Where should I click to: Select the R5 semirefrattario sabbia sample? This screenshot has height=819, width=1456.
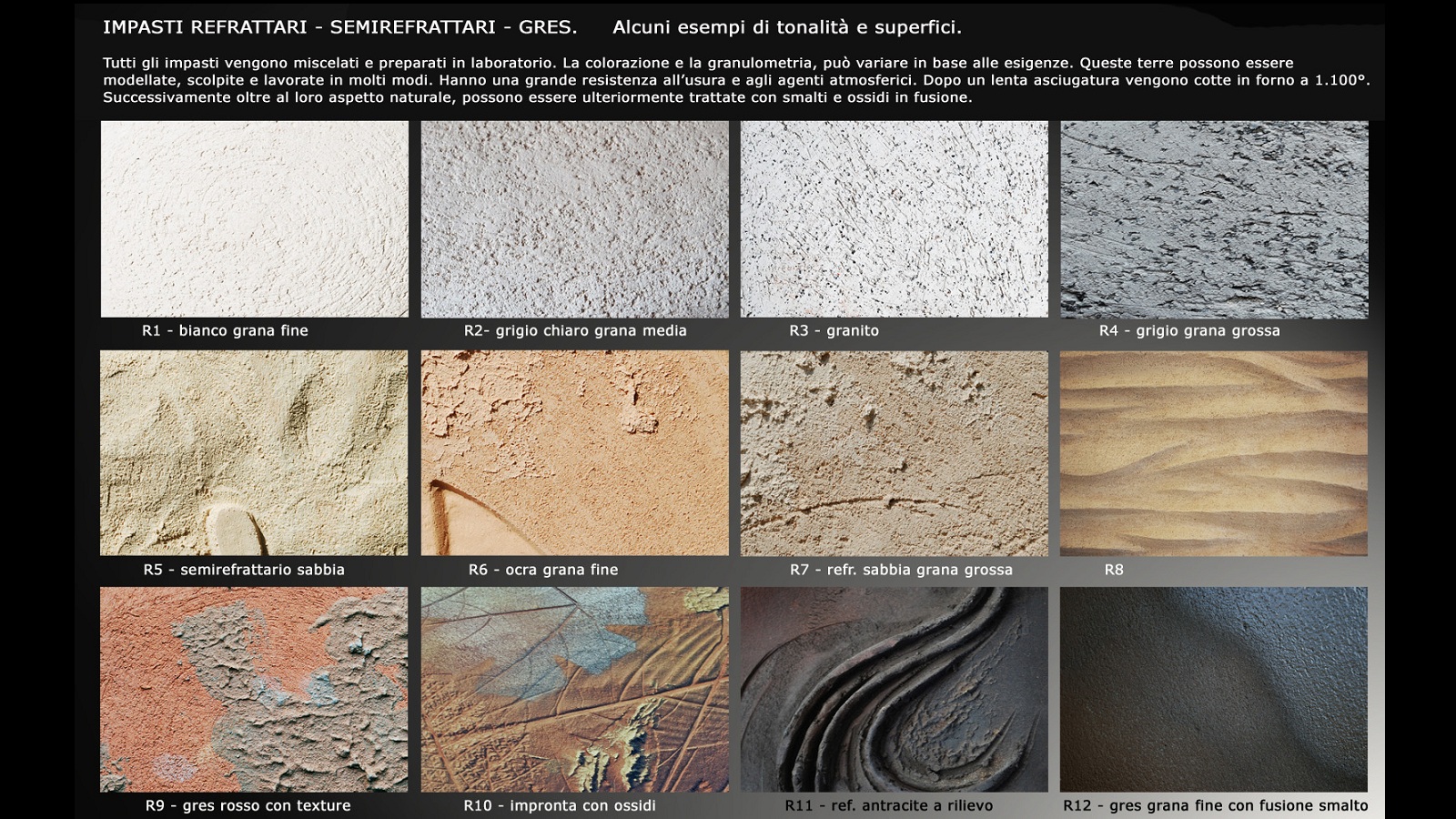point(254,453)
